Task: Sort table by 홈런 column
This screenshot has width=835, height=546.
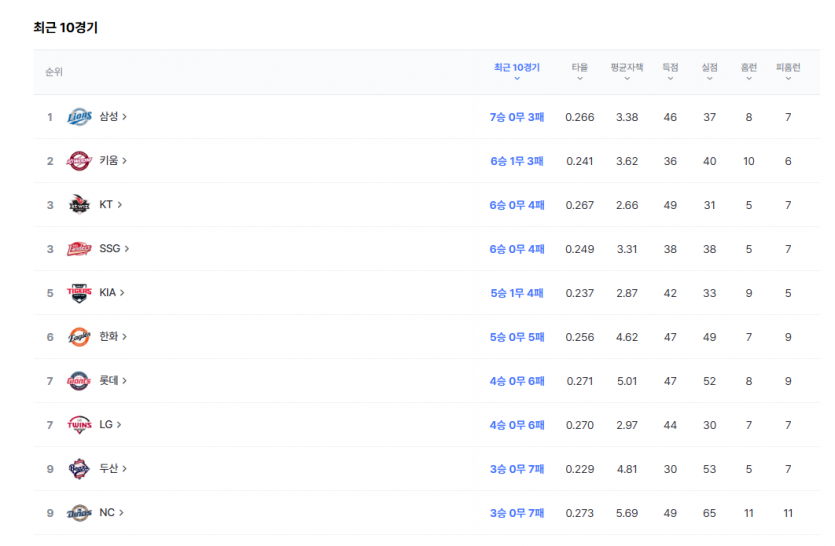Action: click(749, 71)
